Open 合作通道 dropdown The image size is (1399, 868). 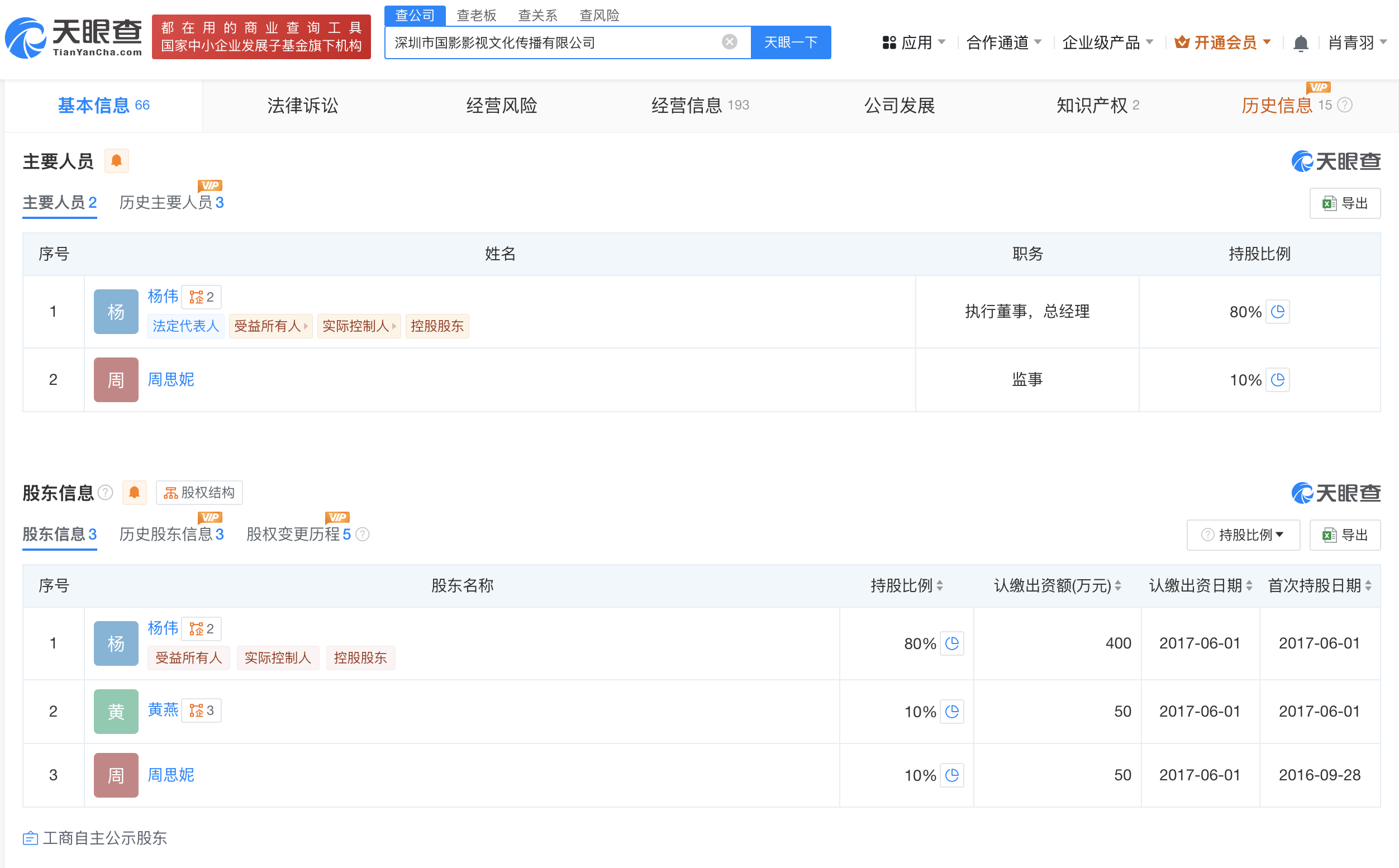1003,42
